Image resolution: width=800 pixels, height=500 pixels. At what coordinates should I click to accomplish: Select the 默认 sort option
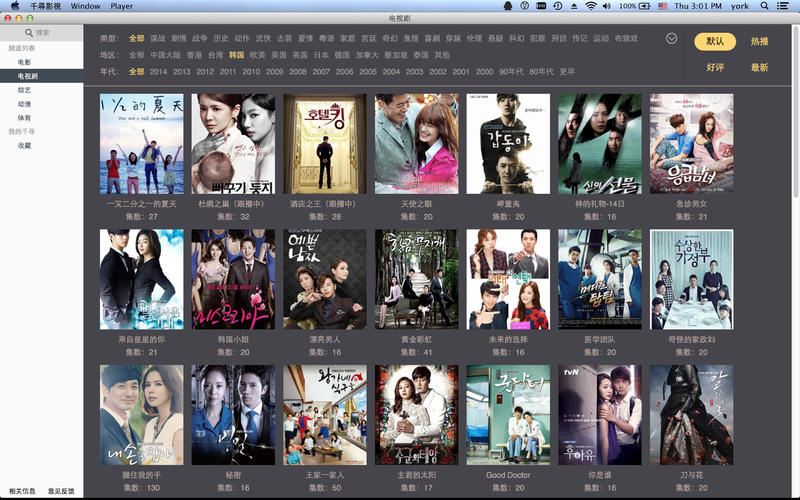point(715,42)
